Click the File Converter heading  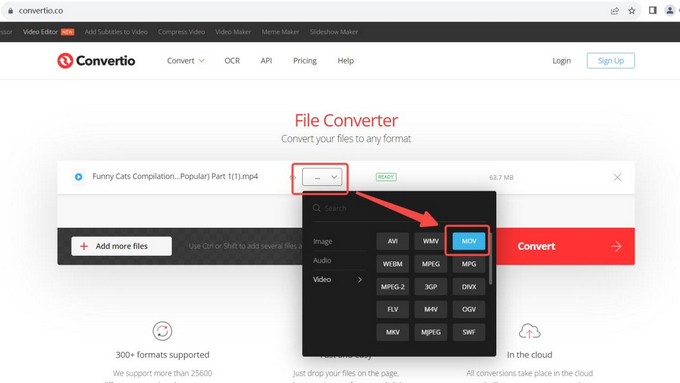346,121
